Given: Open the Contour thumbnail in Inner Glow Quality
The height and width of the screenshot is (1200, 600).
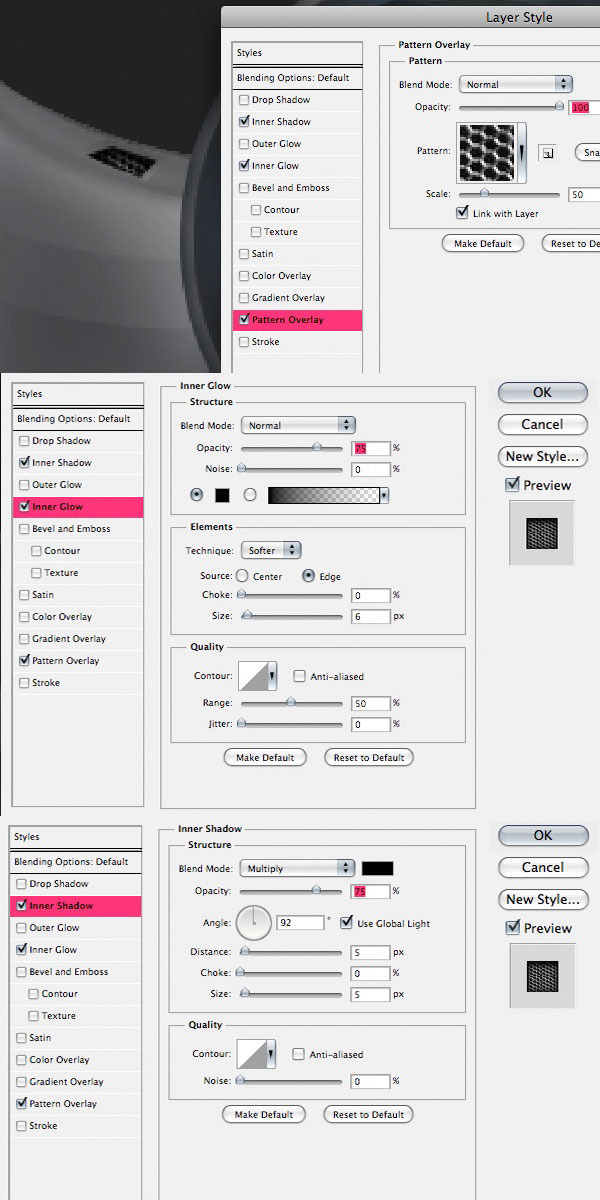Looking at the screenshot, I should [x=252, y=676].
